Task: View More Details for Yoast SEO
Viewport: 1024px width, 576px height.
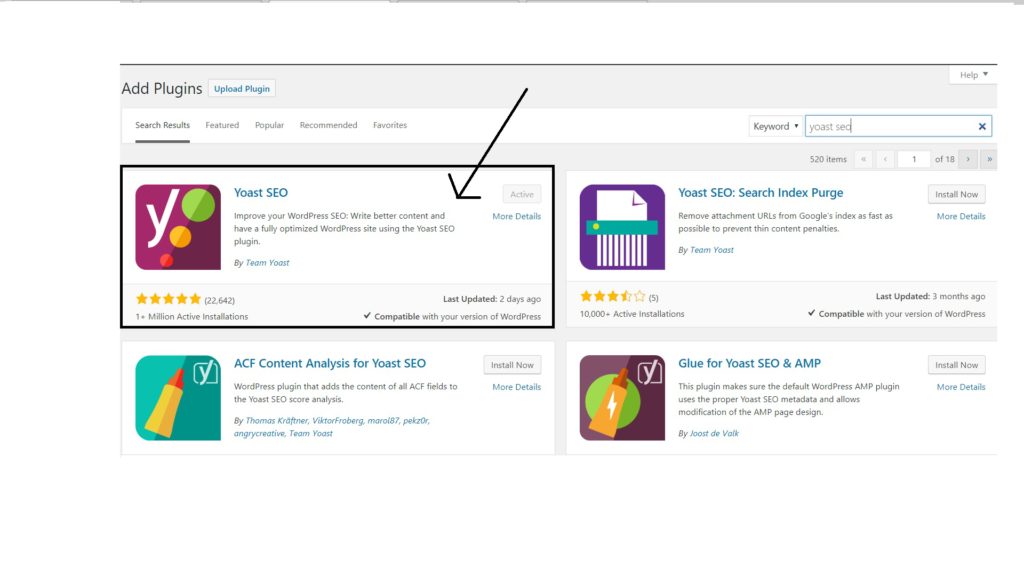Action: click(x=516, y=216)
